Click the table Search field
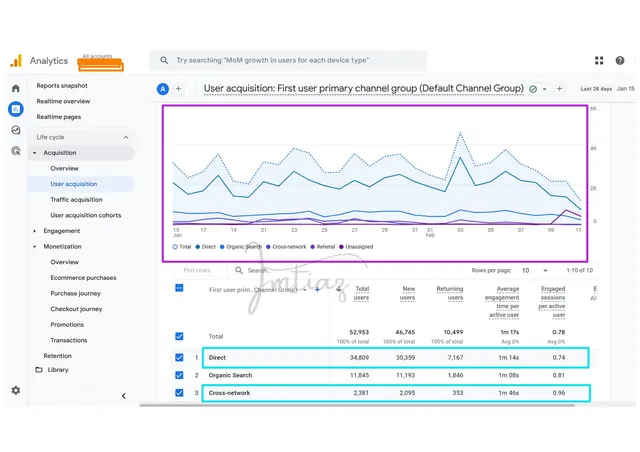The image size is (640, 452). click(x=258, y=270)
